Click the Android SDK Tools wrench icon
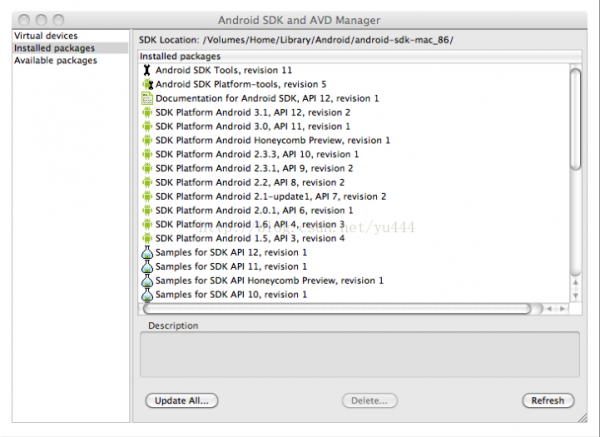Viewport: 600px width, 437px height. 147,70
